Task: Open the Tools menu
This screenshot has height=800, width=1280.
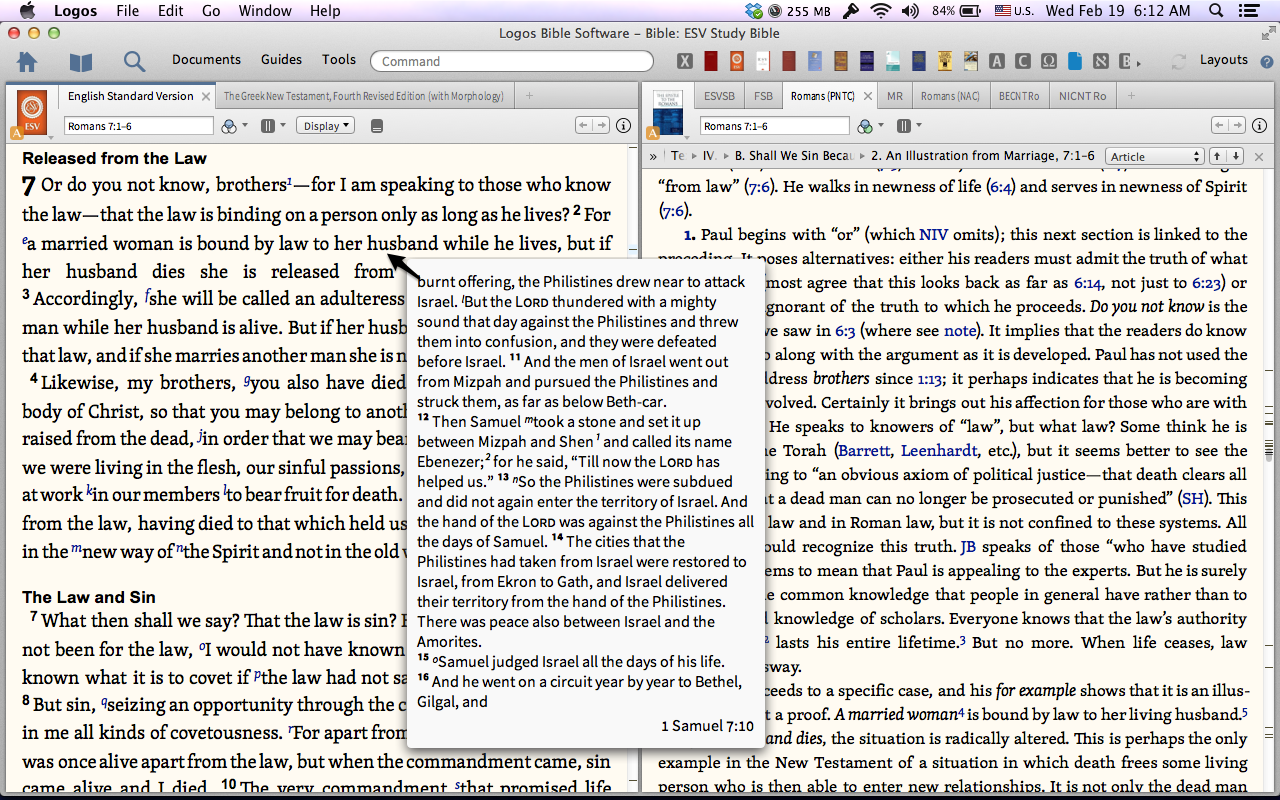Action: [x=339, y=60]
